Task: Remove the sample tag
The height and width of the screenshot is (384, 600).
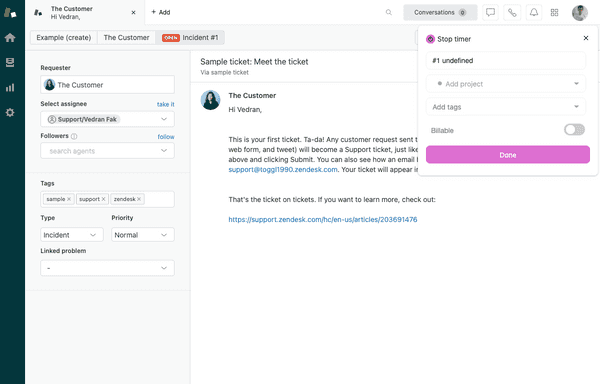Action: click(69, 199)
